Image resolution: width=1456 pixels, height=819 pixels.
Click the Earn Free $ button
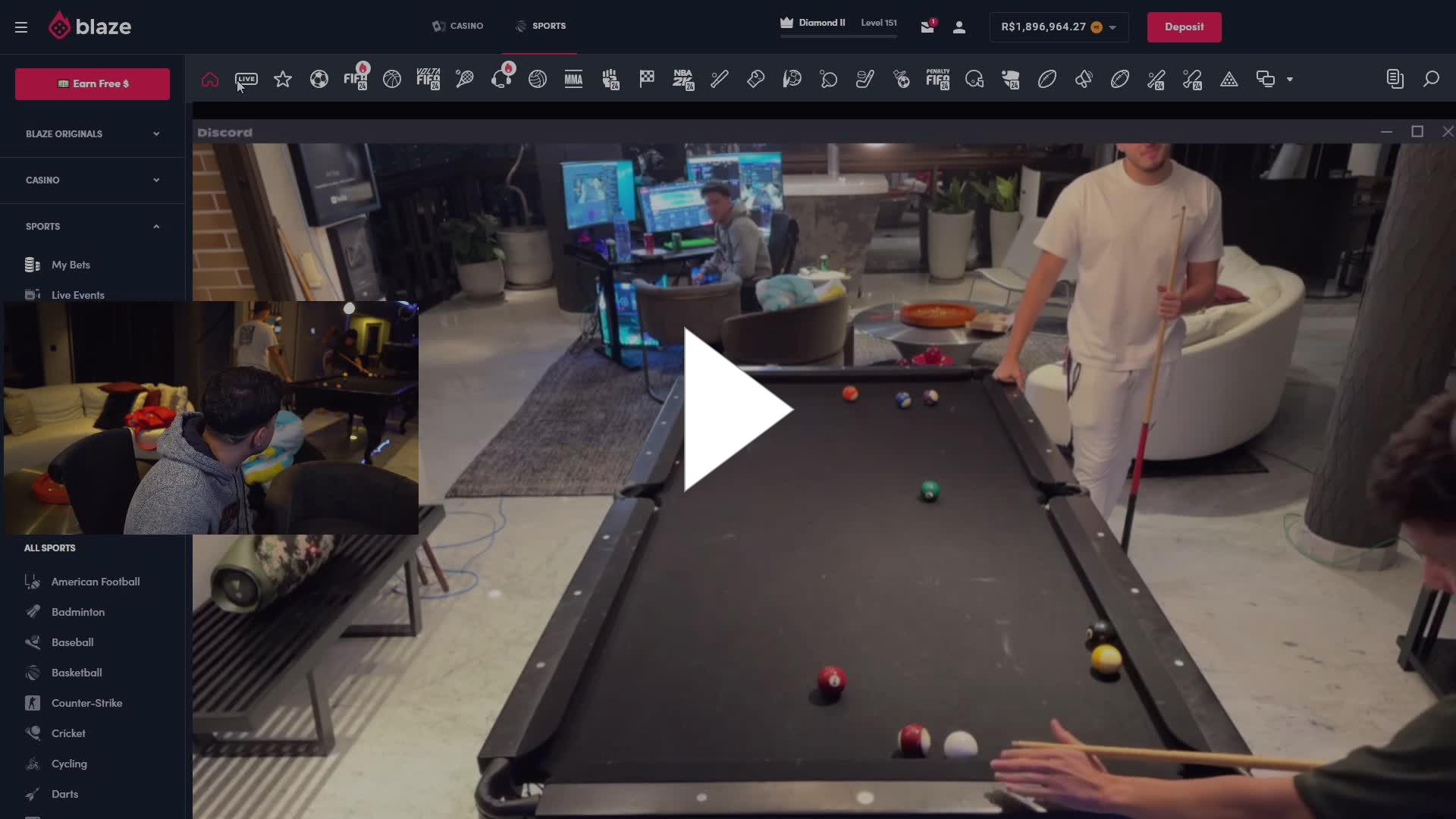click(x=92, y=83)
